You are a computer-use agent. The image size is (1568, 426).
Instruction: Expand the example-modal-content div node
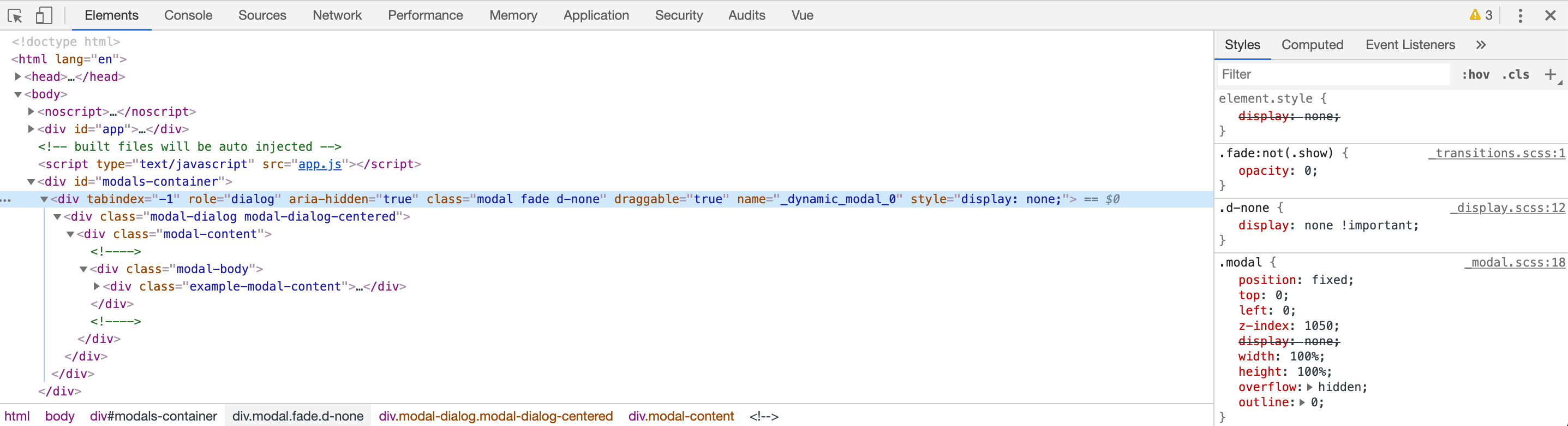(x=96, y=286)
